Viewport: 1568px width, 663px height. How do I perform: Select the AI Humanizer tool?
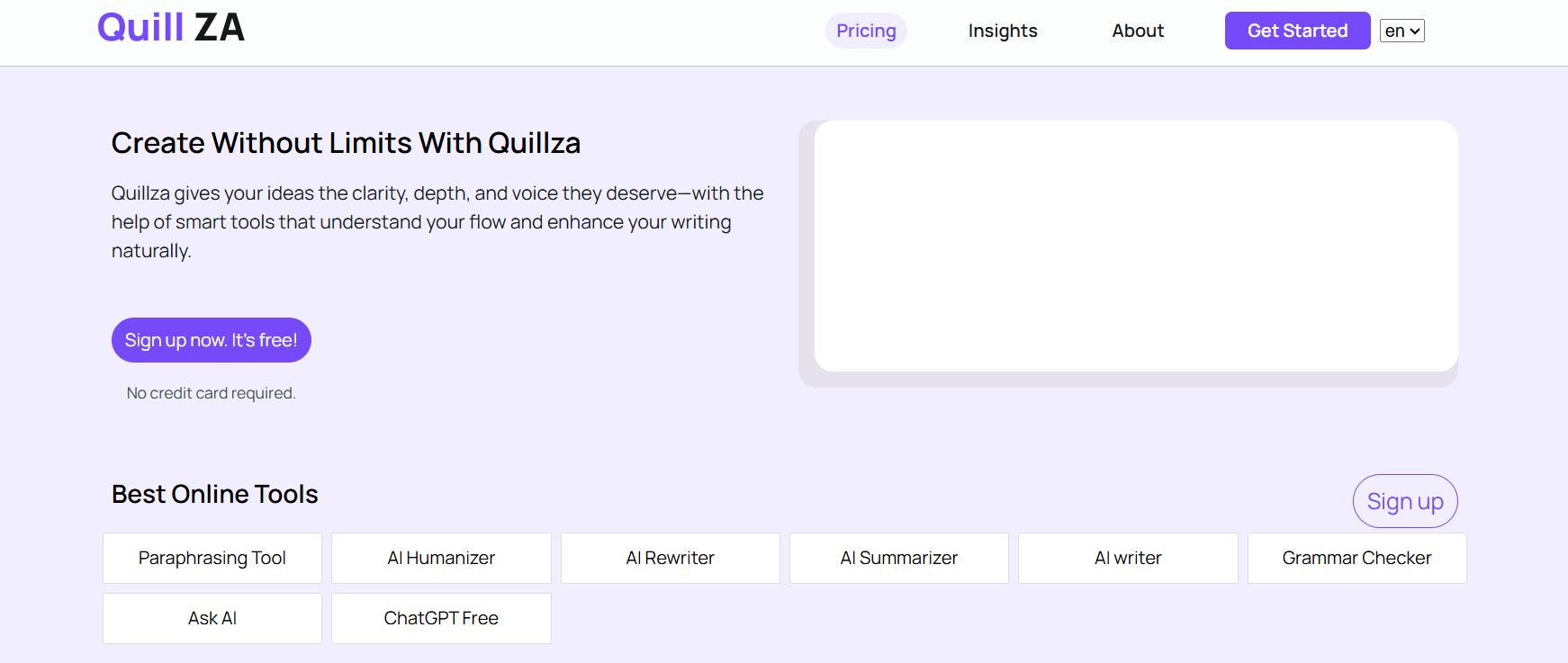tap(441, 558)
